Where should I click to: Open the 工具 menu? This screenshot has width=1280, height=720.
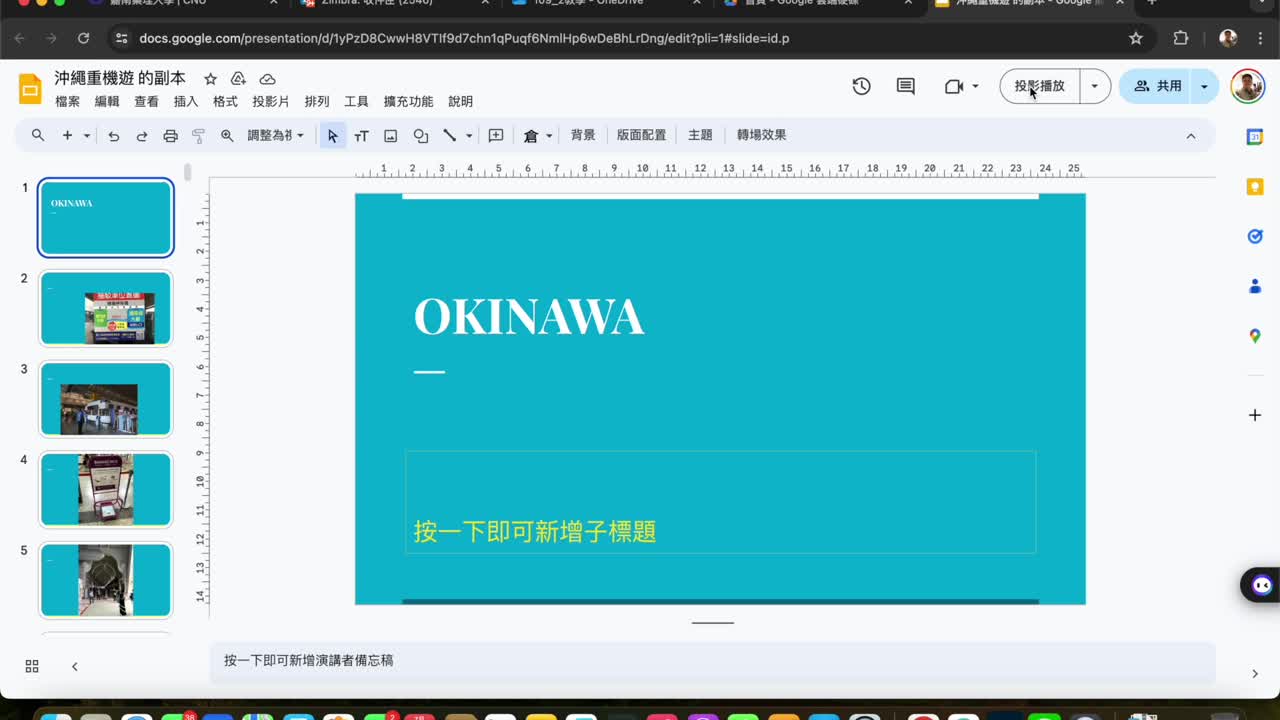pos(356,102)
